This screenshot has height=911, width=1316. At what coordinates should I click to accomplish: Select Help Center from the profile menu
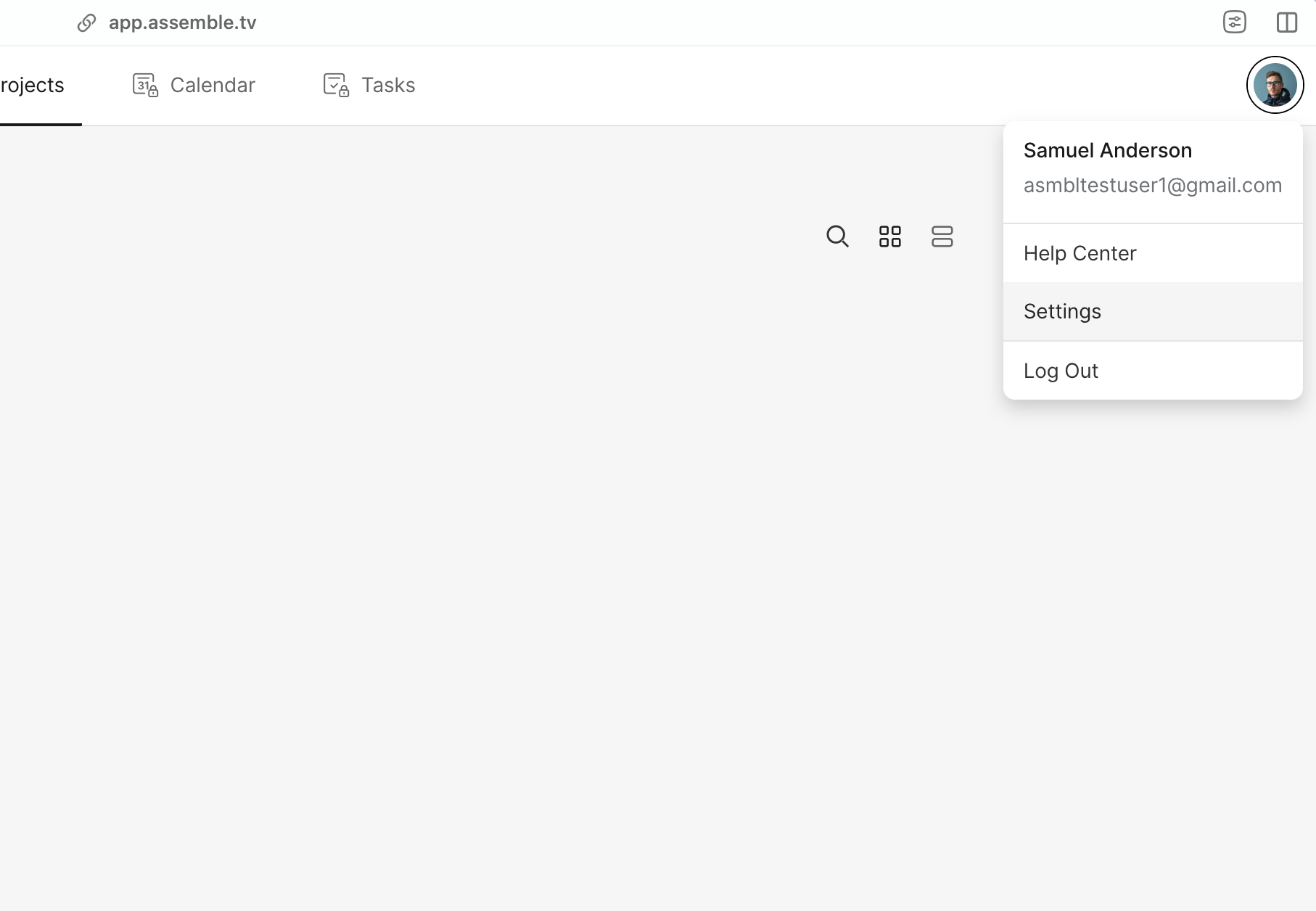(x=1079, y=253)
